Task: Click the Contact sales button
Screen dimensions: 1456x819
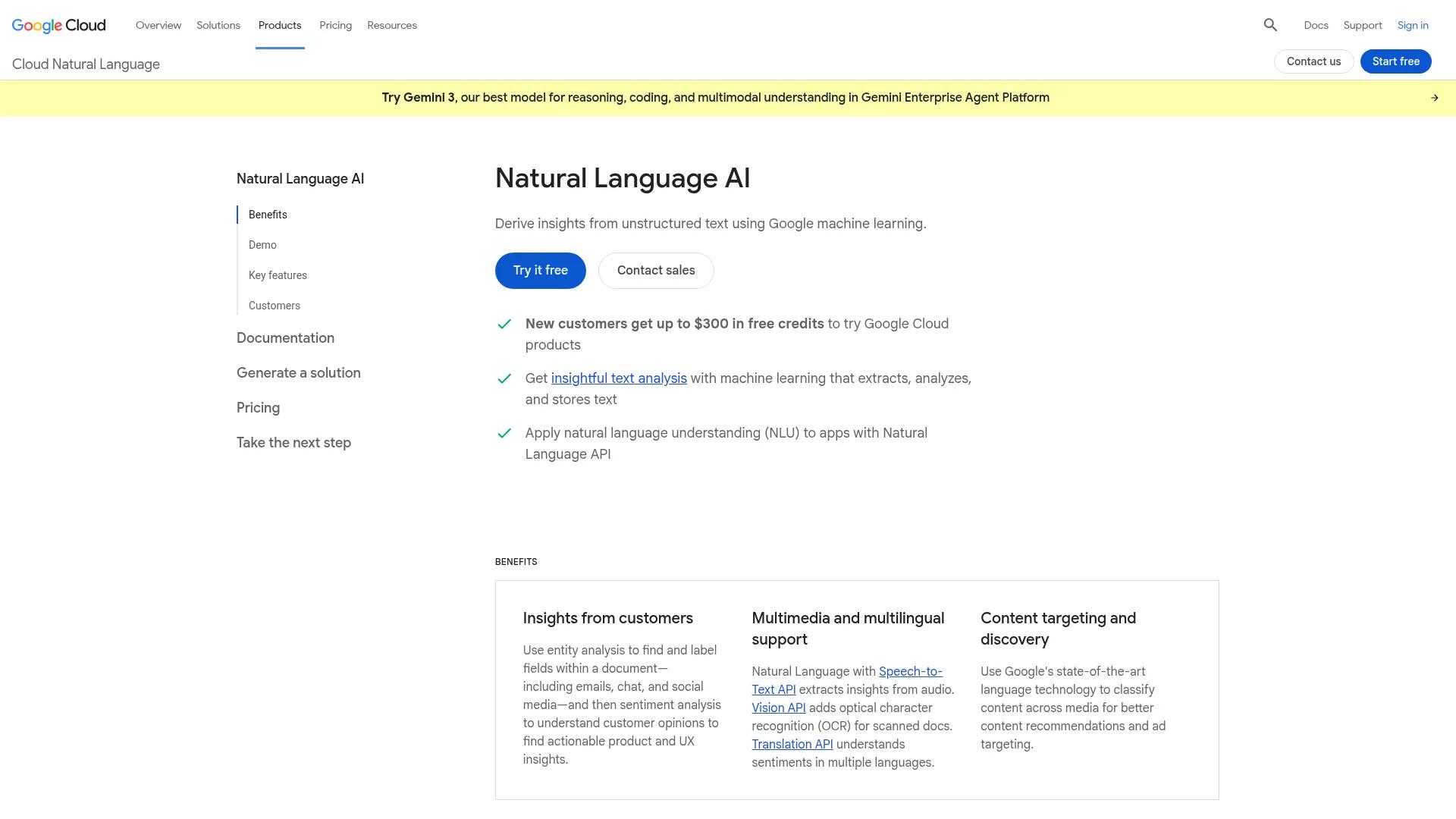Action: 656,271
